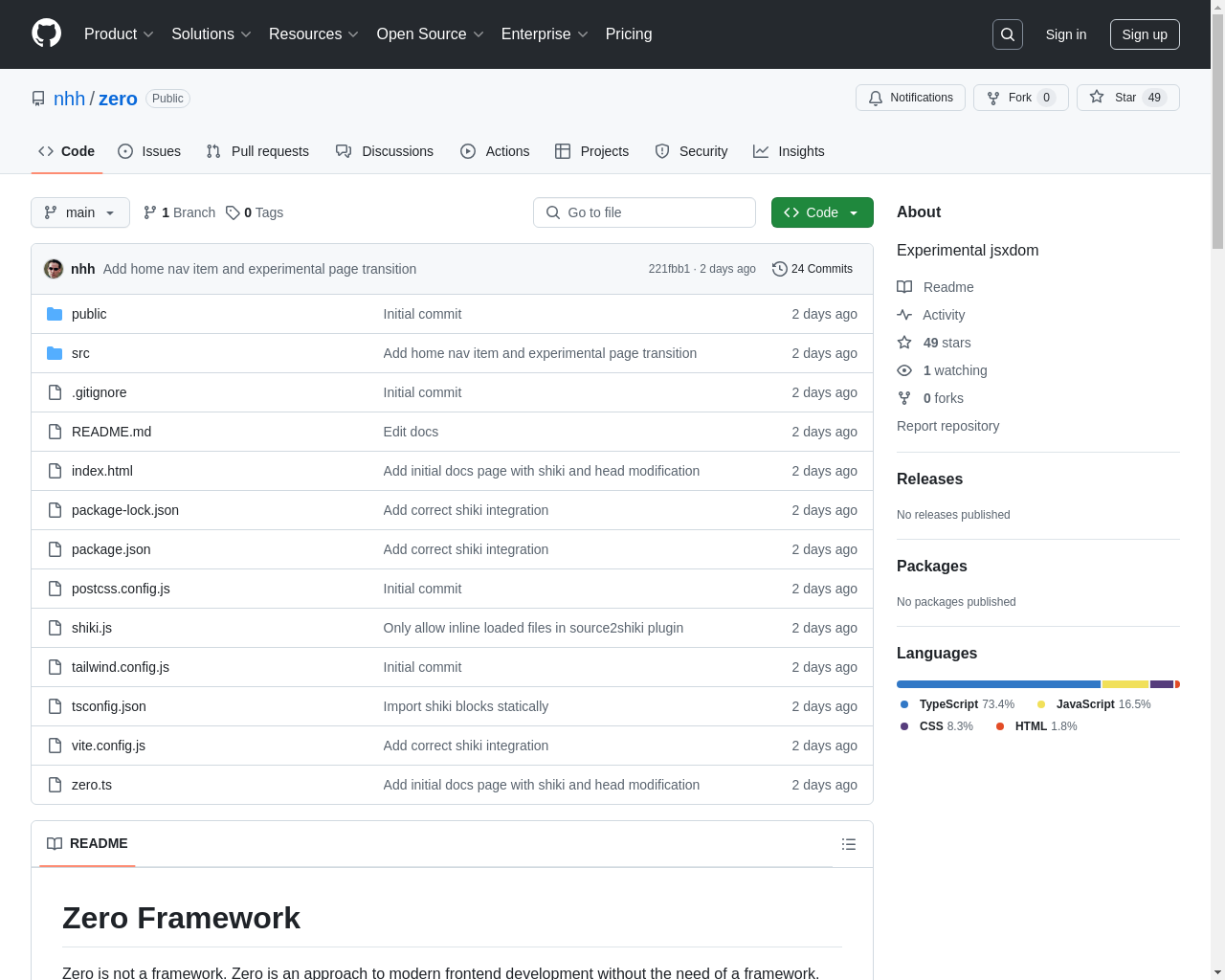Click the tsconfig.json file icon
1225x980 pixels.
pyautogui.click(x=55, y=706)
